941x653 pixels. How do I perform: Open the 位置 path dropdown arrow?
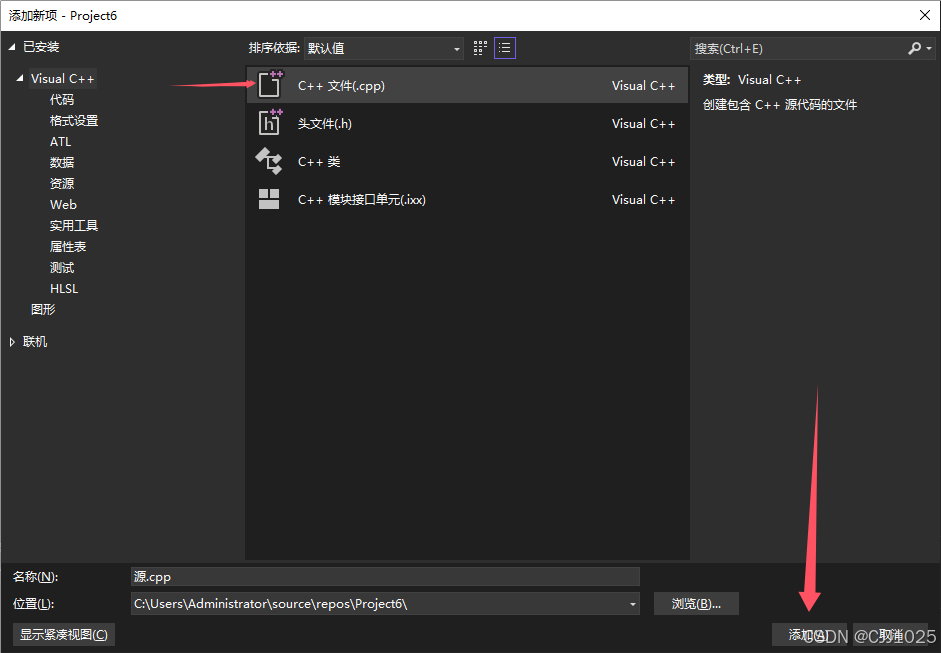pyautogui.click(x=630, y=603)
